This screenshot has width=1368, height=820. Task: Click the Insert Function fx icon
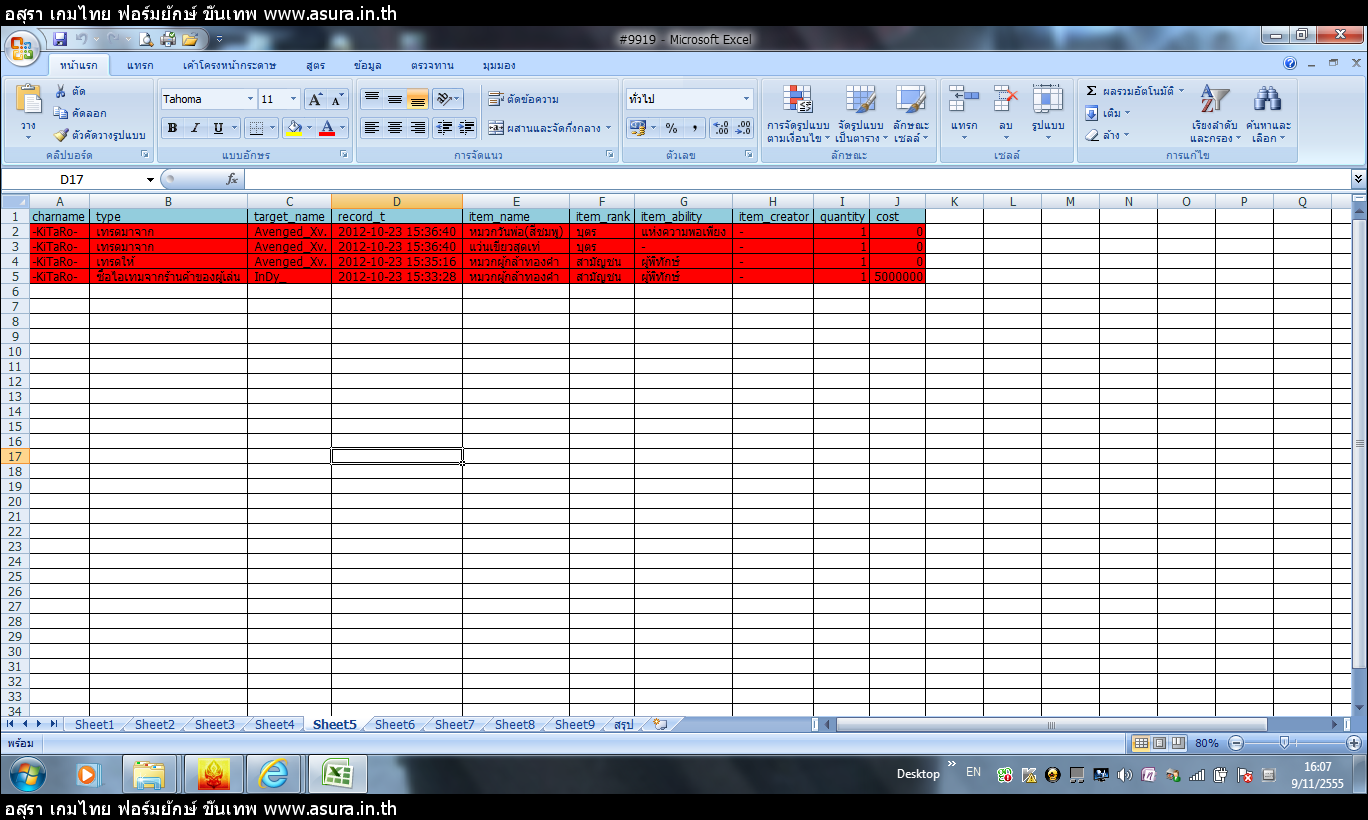click(x=232, y=179)
